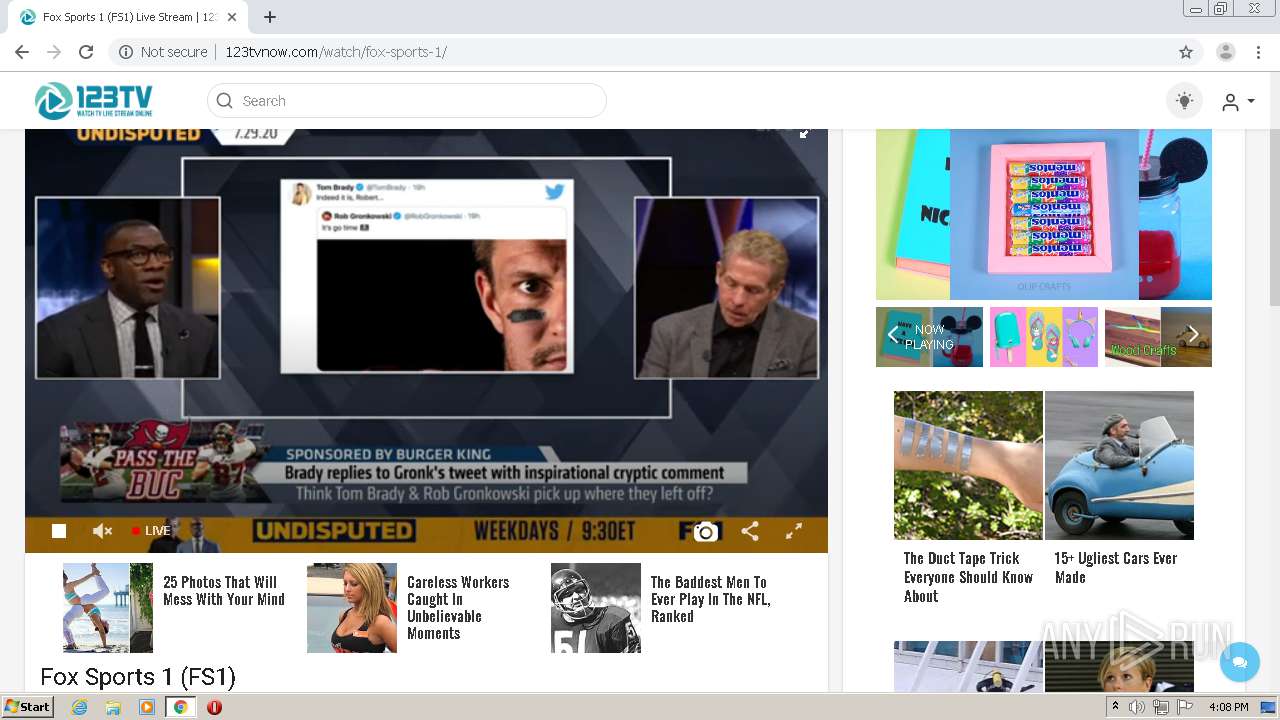The width and height of the screenshot is (1280, 720).
Task: Go back in browser history
Action: pos(22,52)
